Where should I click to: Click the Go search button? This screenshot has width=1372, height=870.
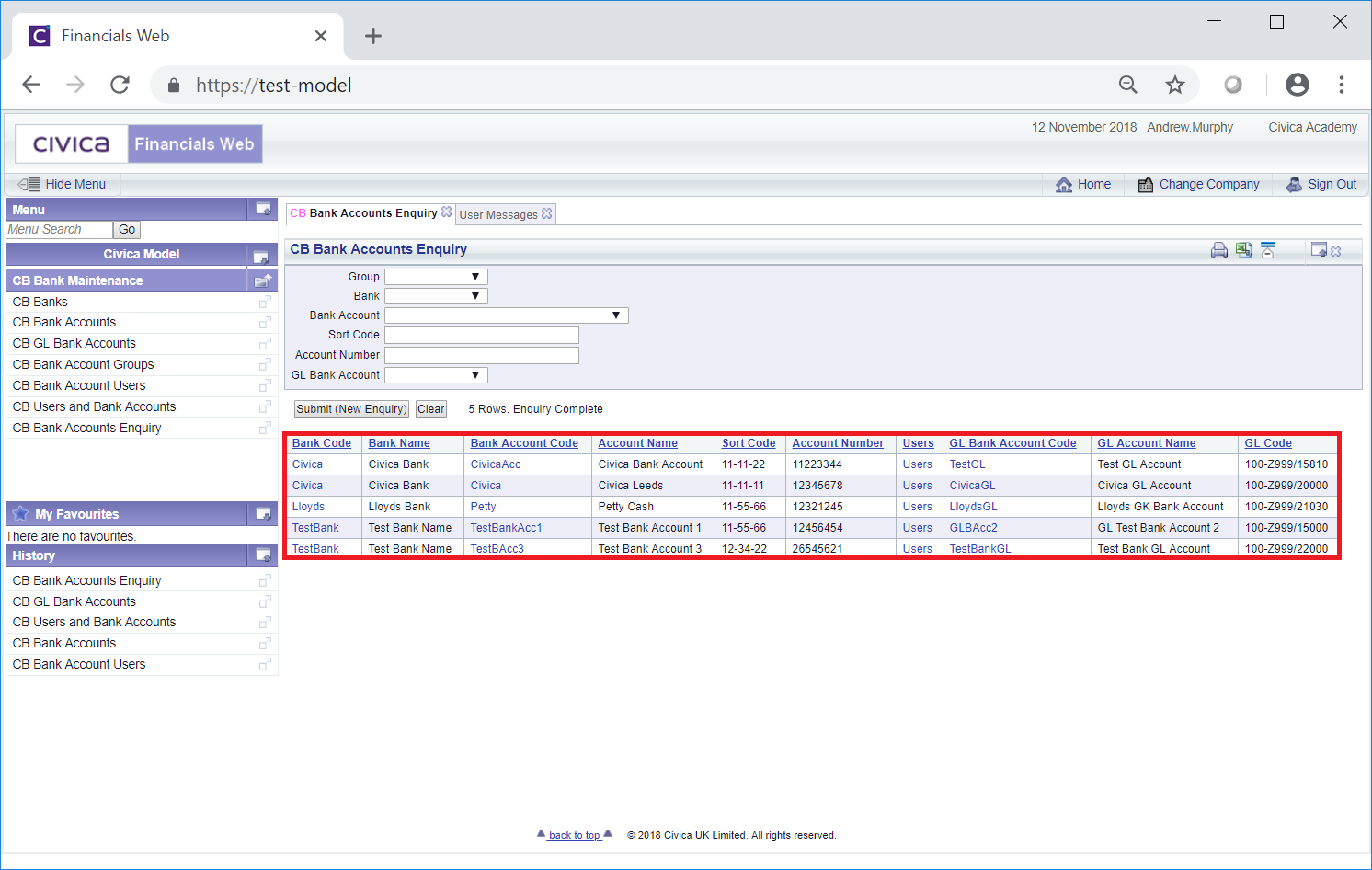click(x=127, y=230)
